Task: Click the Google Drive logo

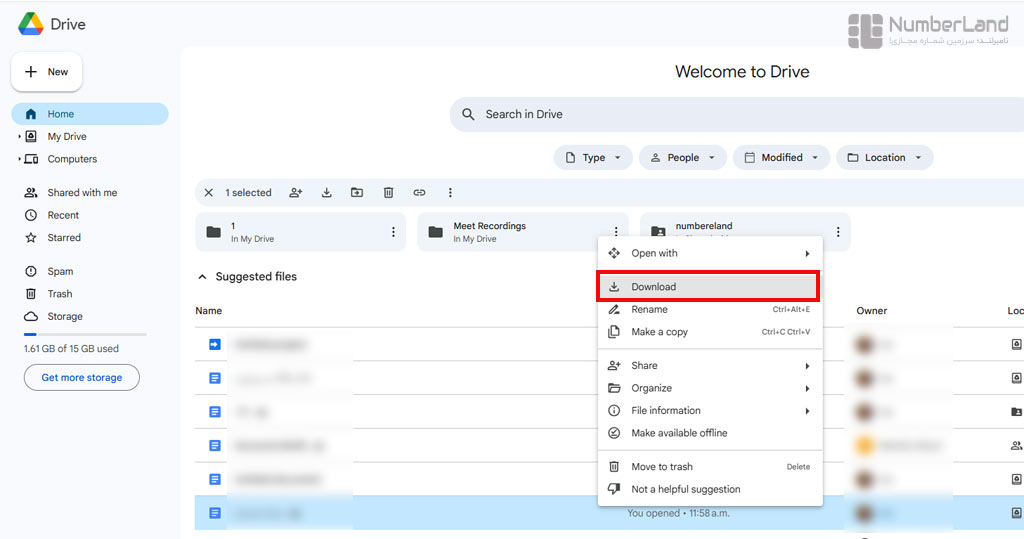Action: point(31,24)
